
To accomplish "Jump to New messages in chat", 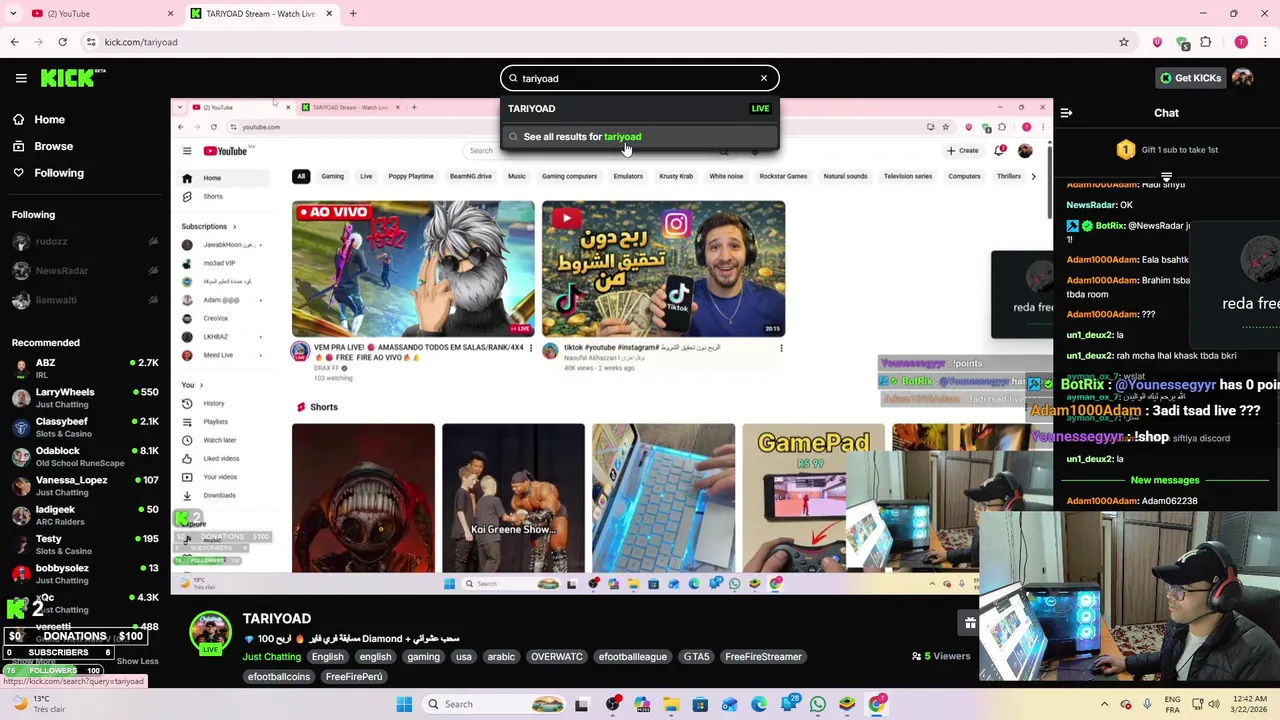I will (x=1165, y=480).
